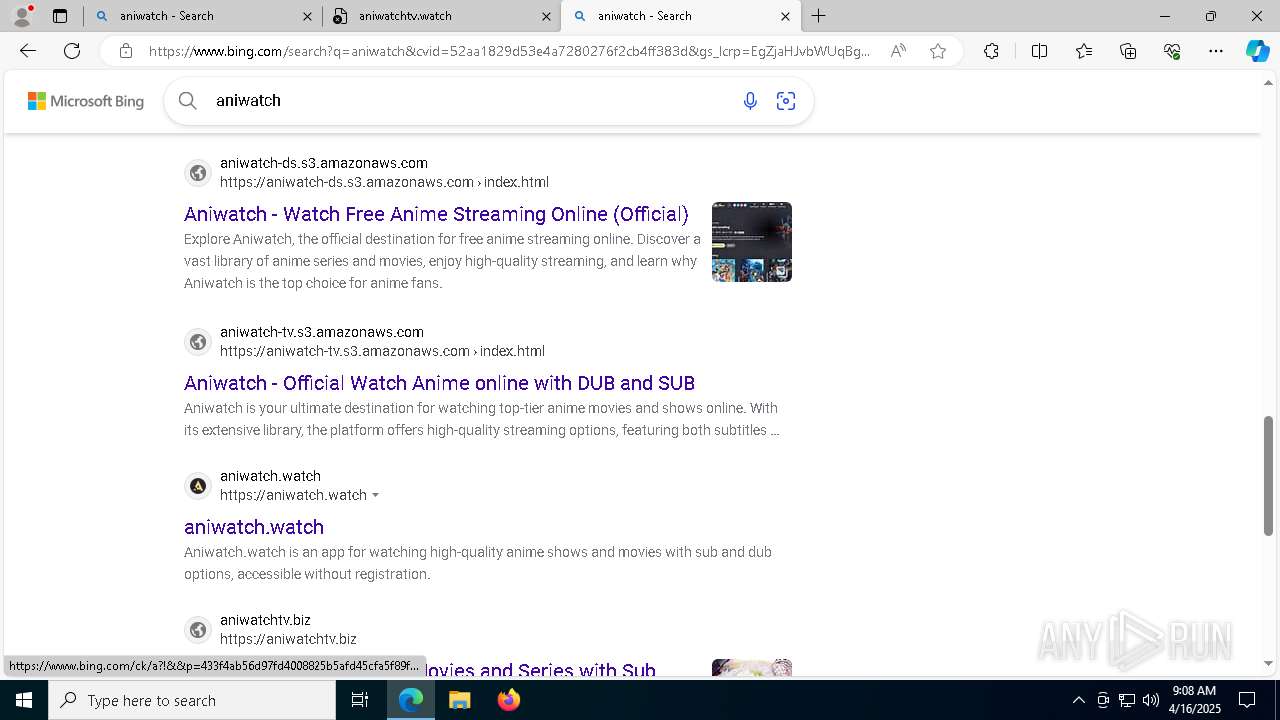Click URL https://aniwatch-tv.s3.amazonaws.com › index.html
The width and height of the screenshot is (1280, 720).
[382, 351]
